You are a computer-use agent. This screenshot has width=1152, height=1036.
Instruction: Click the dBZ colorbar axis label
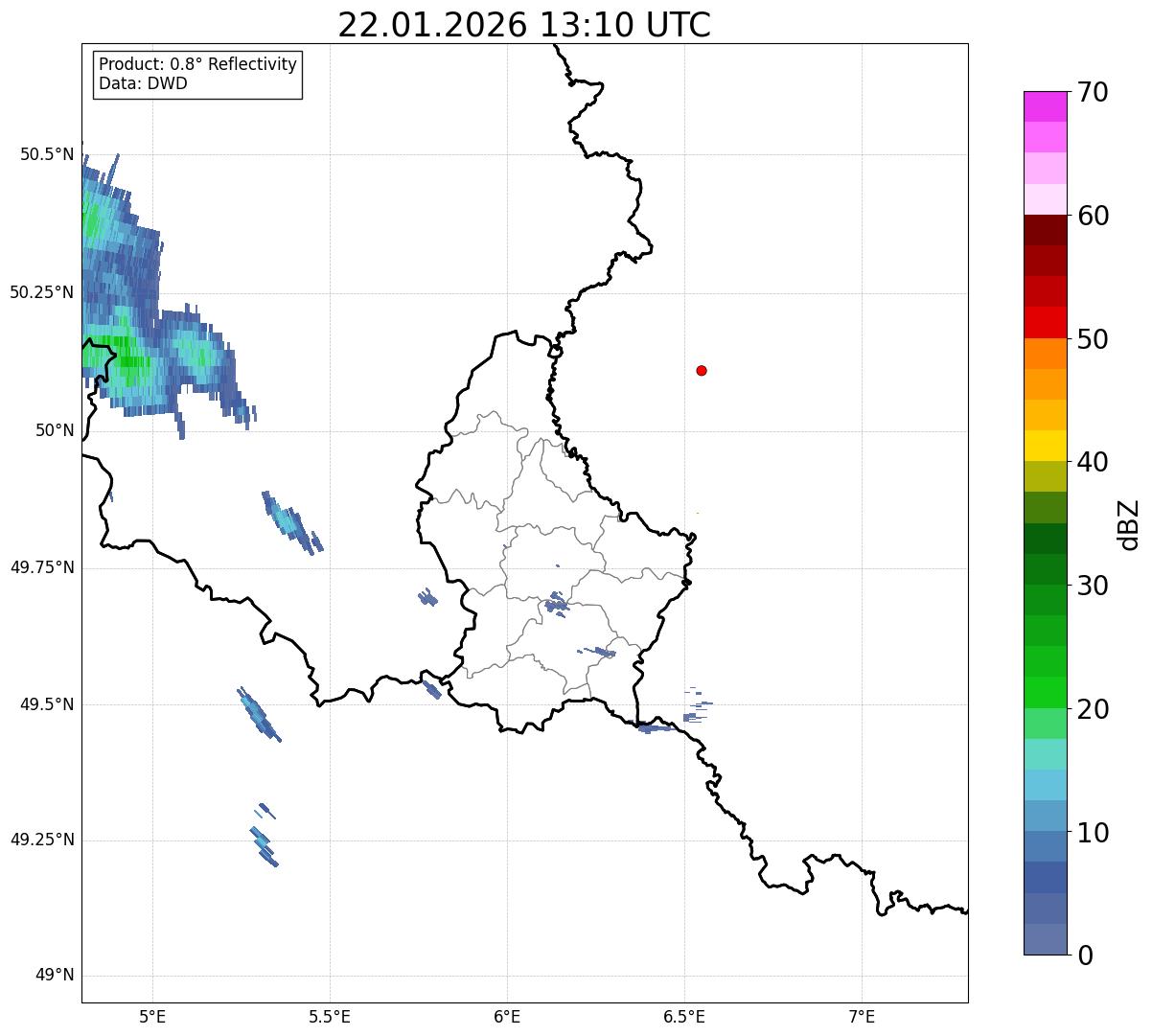point(1129,524)
